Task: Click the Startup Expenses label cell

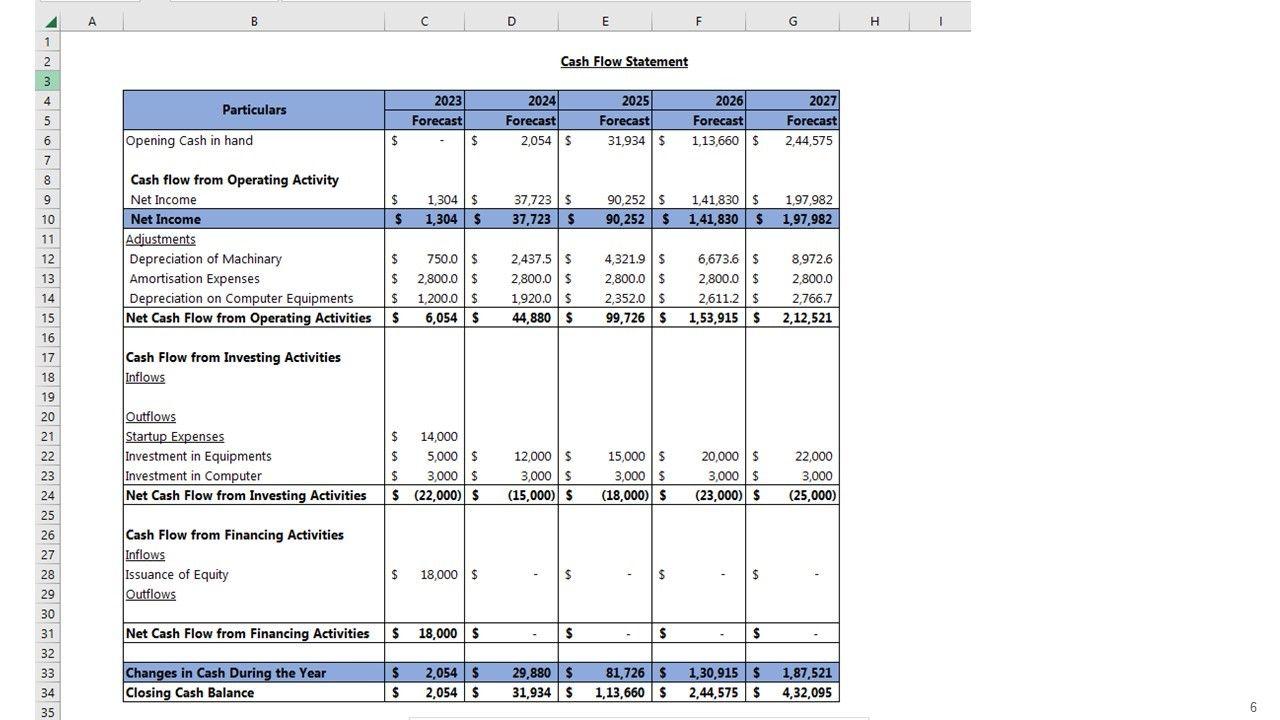Action: [175, 437]
